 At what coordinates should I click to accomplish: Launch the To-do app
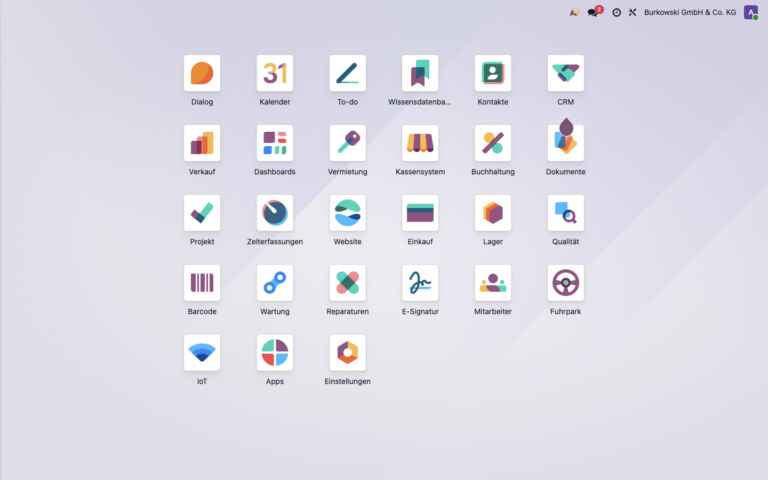pyautogui.click(x=347, y=73)
